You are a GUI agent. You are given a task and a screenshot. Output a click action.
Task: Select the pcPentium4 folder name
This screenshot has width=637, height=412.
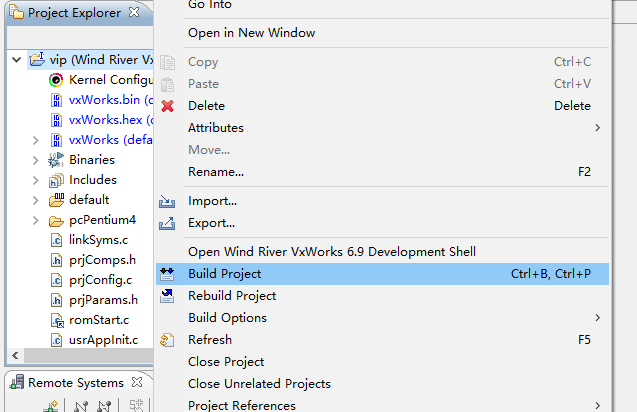point(102,220)
